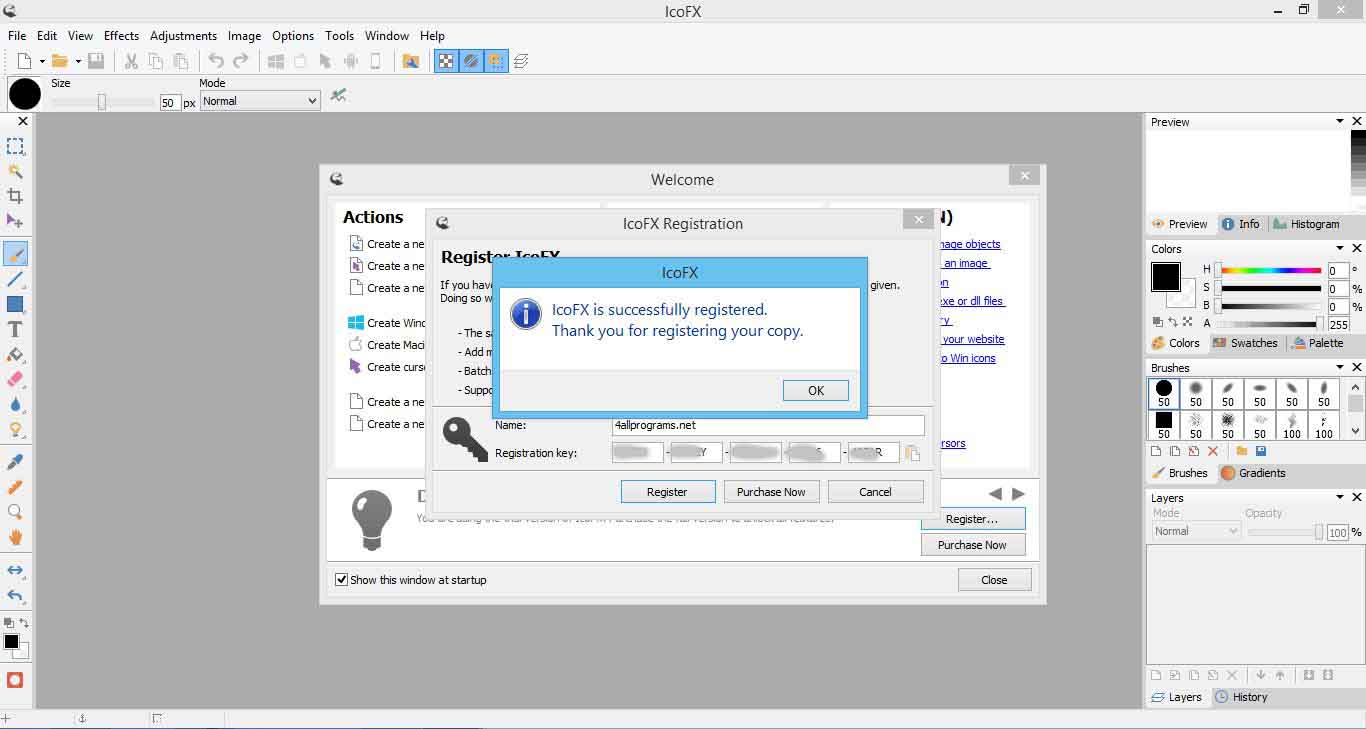Expand the Brushes panel options arrow
The image size is (1366, 729).
1340,368
